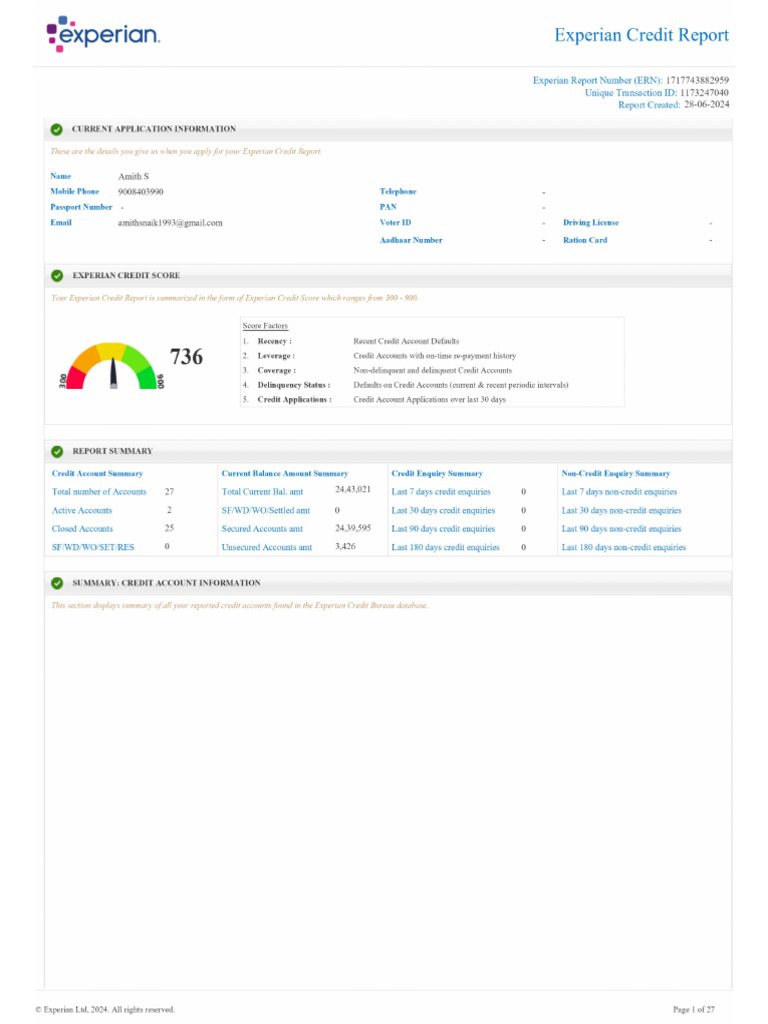
Task: Click the Closed Accounts link
Action: pos(82,529)
